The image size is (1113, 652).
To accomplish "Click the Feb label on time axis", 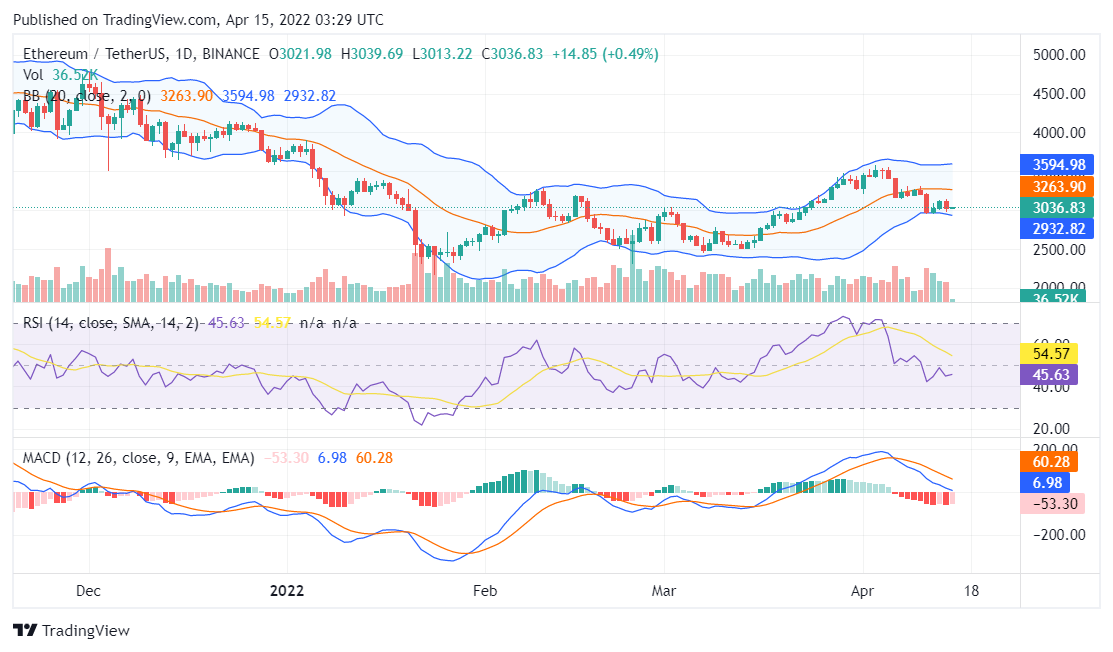I will pyautogui.click(x=485, y=591).
